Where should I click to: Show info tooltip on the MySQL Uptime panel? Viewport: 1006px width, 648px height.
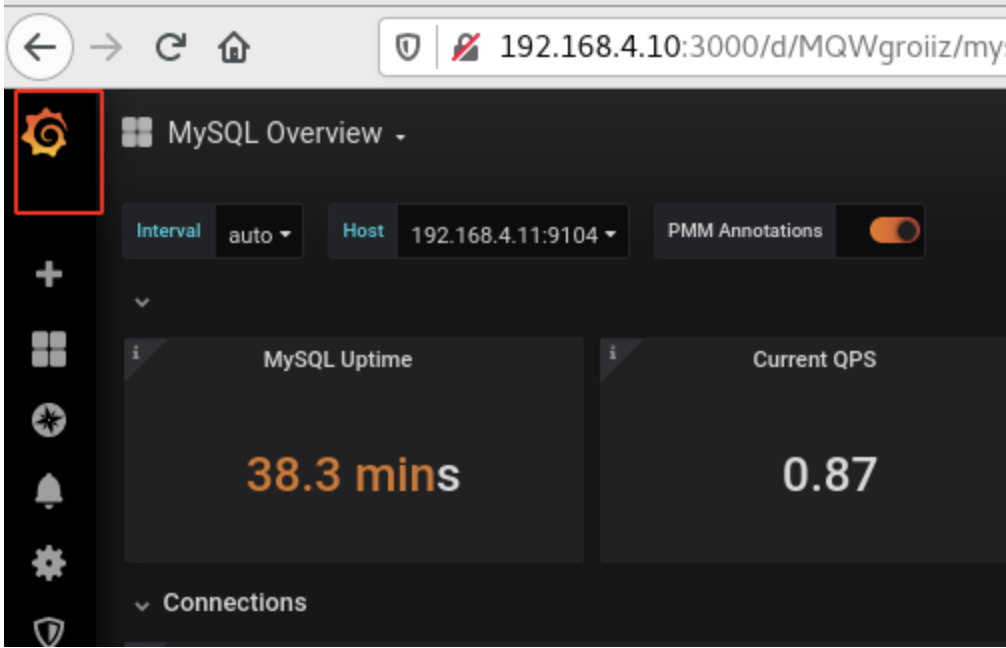click(x=135, y=352)
